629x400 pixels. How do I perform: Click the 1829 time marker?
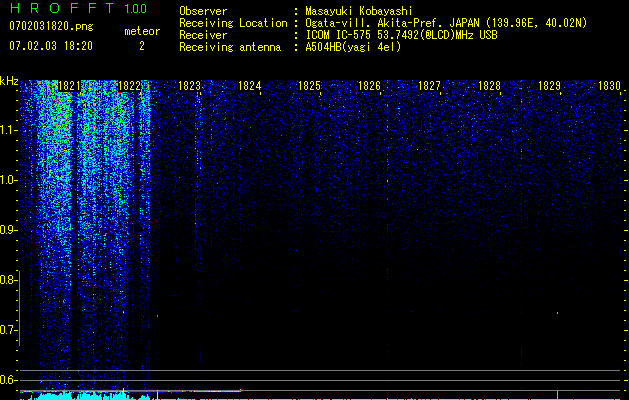click(549, 86)
